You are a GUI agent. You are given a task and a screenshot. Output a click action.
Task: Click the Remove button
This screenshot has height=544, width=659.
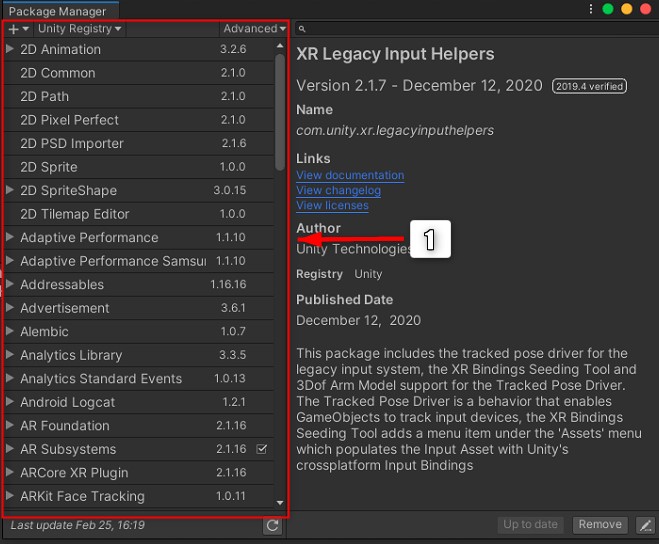tap(600, 525)
